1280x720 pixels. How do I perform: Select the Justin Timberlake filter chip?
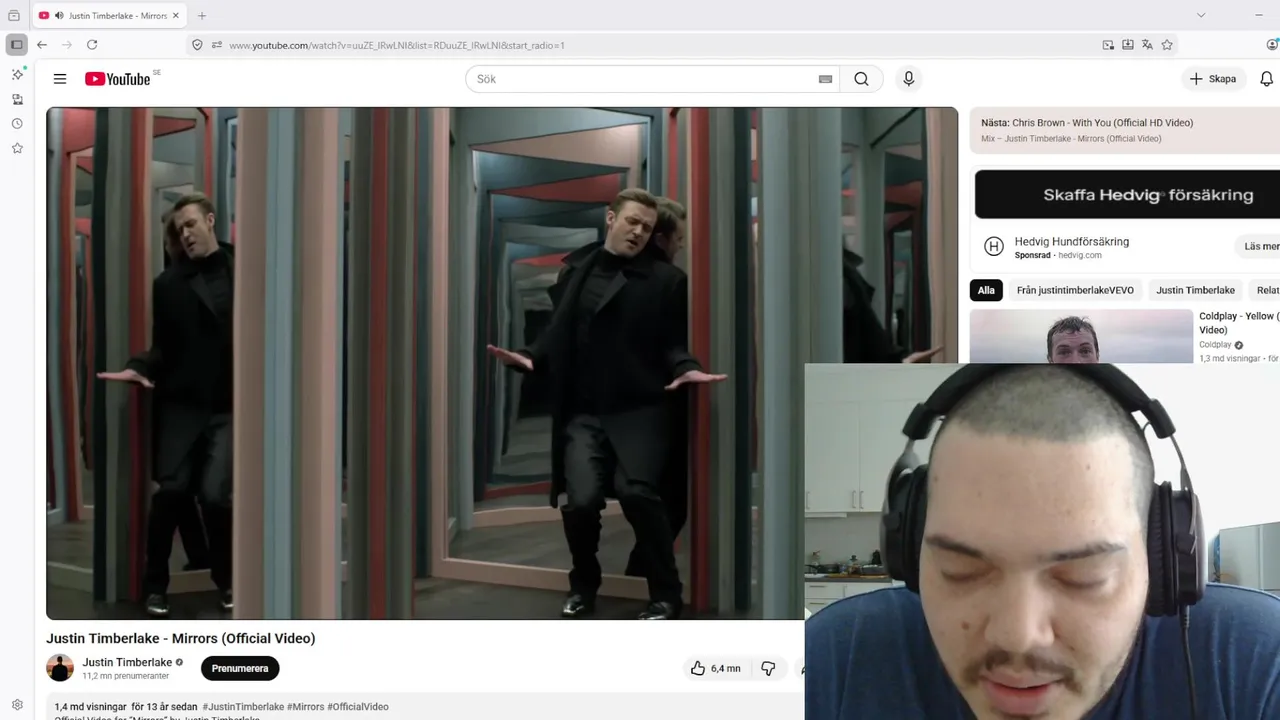pos(1195,290)
